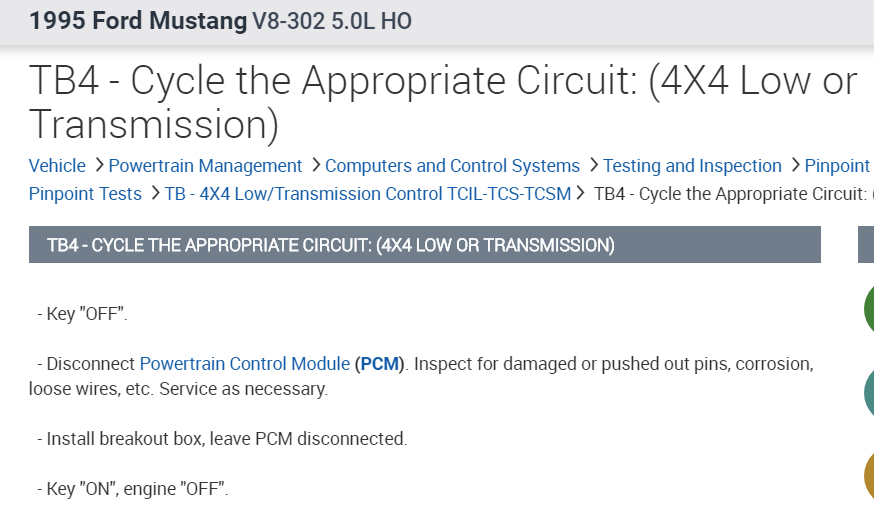Click chevron after Computers and Control Systems

click(x=592, y=165)
